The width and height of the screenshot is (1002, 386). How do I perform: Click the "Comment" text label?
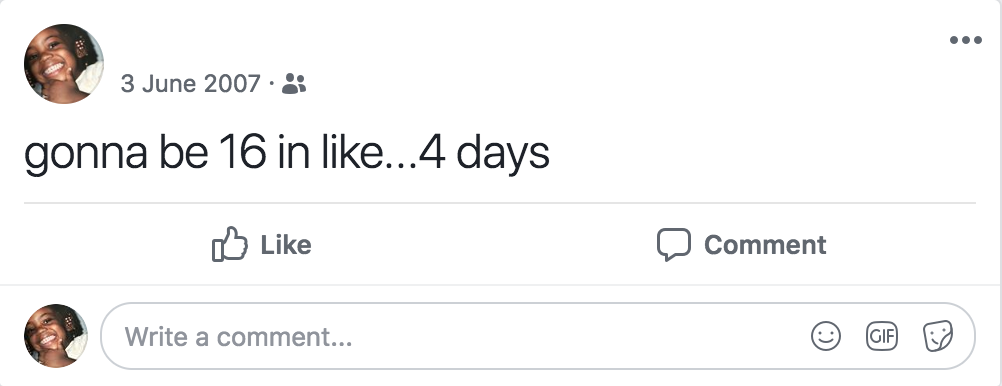click(765, 245)
